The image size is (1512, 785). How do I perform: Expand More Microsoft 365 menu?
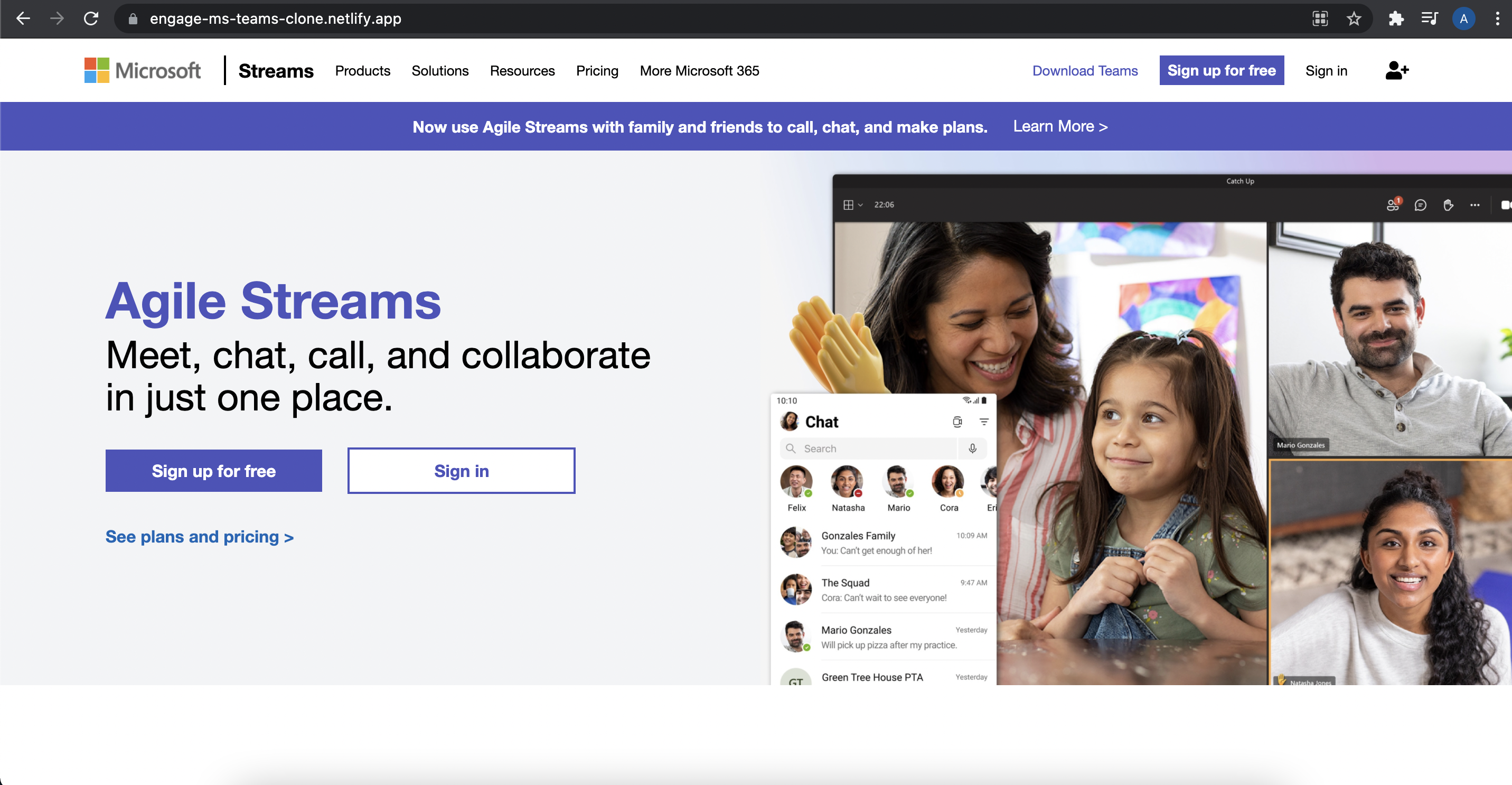(699, 70)
